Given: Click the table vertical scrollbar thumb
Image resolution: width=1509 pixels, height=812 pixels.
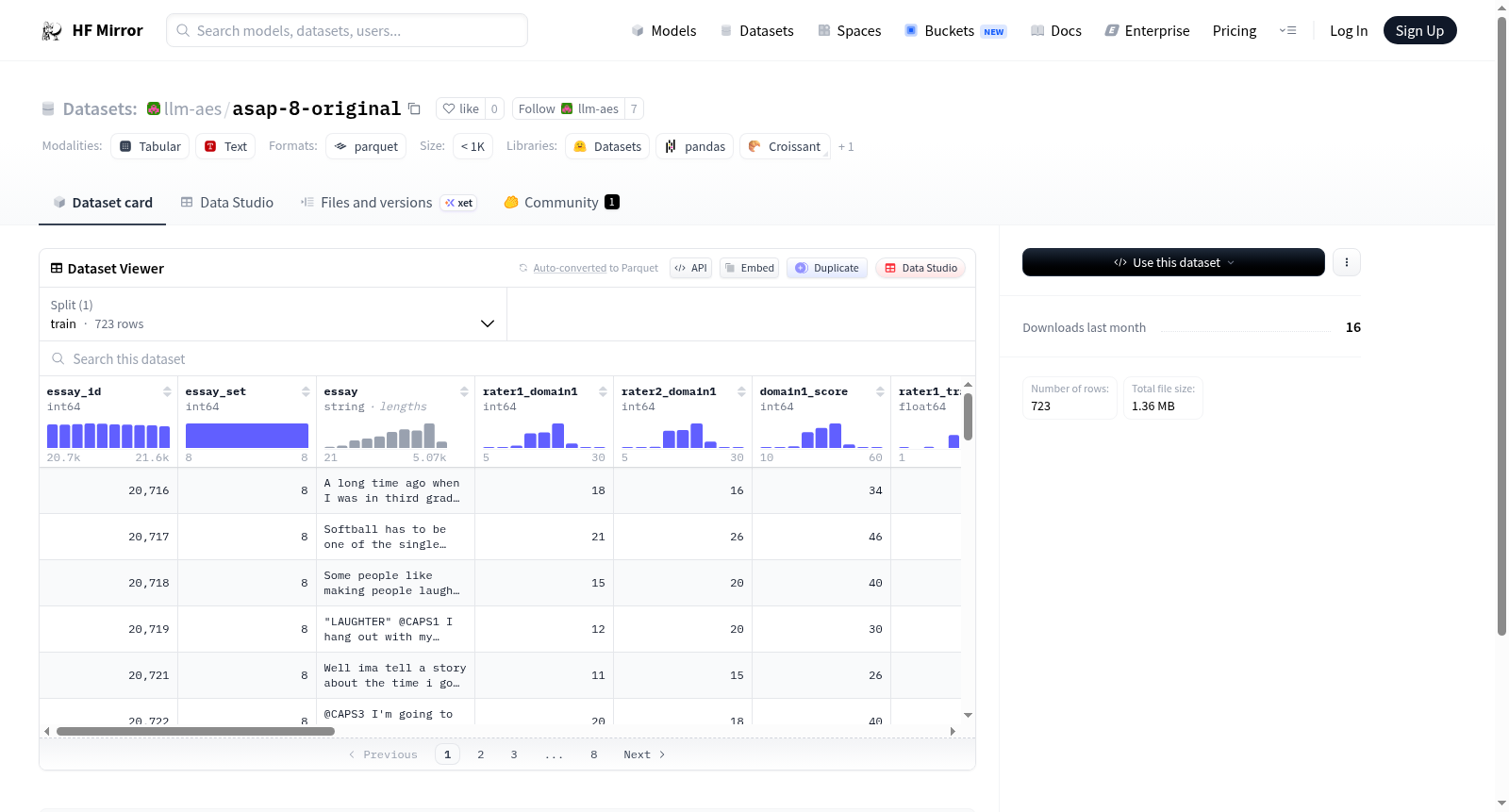Looking at the screenshot, I should (968, 417).
